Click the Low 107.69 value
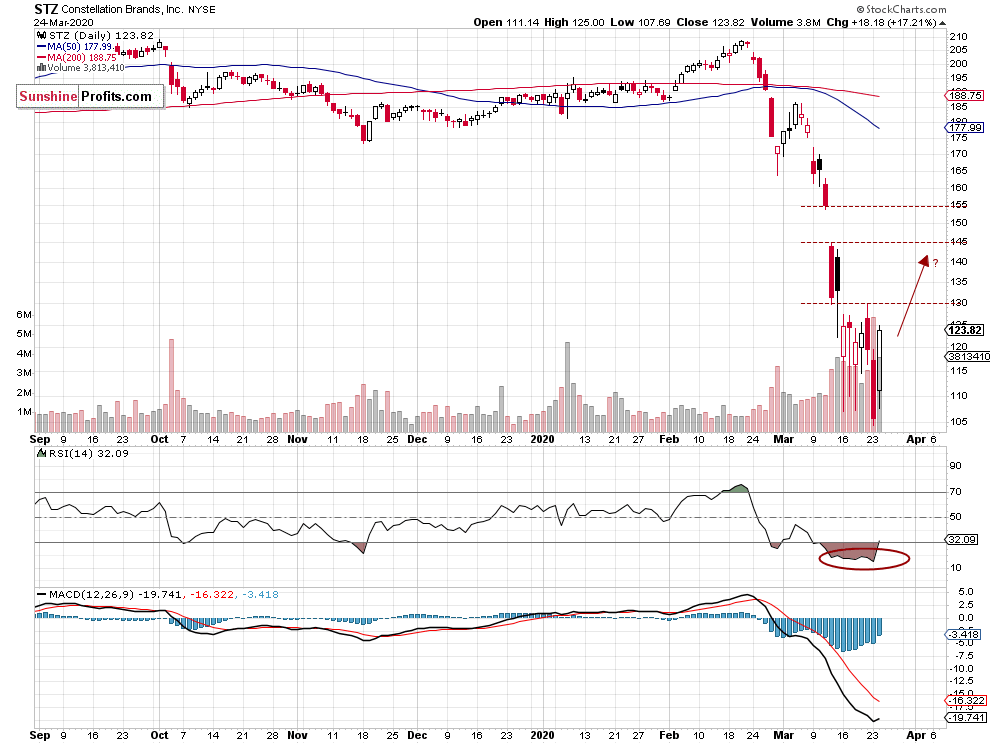990x744 pixels. click(640, 22)
